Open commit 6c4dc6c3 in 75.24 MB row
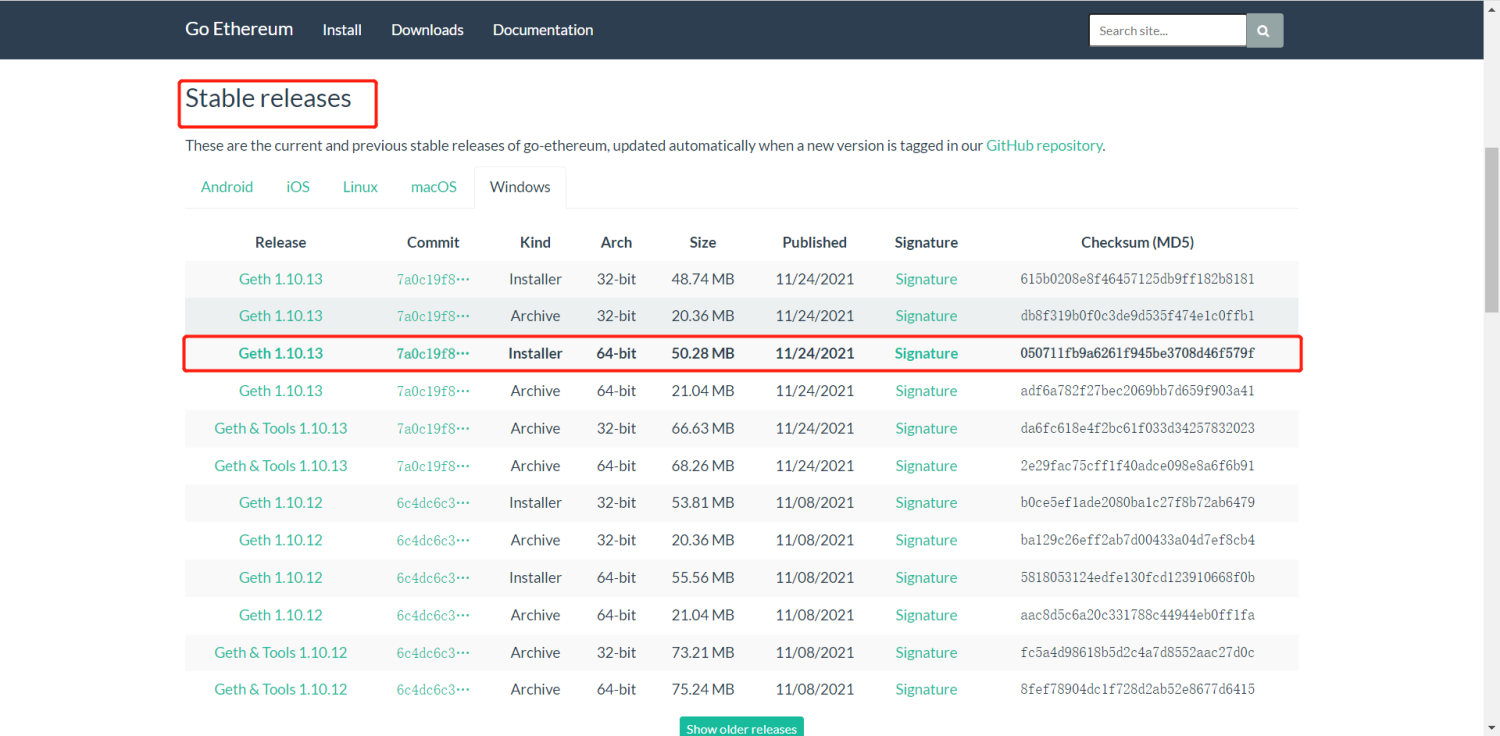This screenshot has height=736, width=1500. 433,690
